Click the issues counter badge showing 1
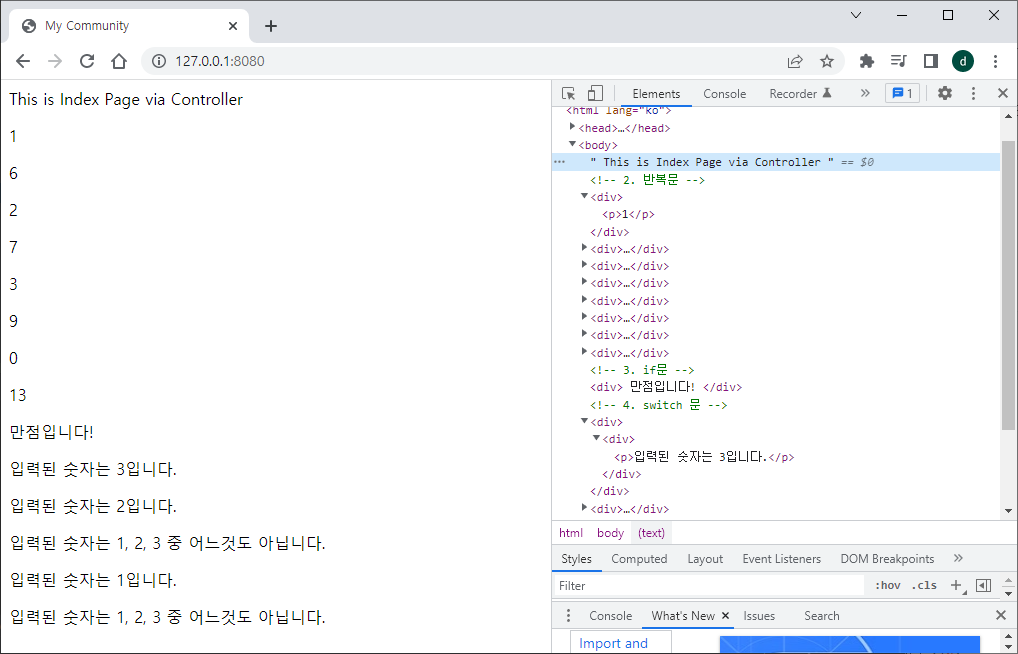The width and height of the screenshot is (1018, 654). 902,94
